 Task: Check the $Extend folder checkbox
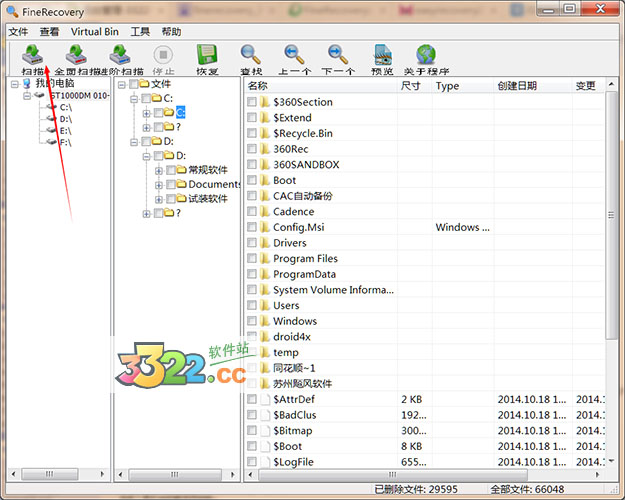(252, 118)
